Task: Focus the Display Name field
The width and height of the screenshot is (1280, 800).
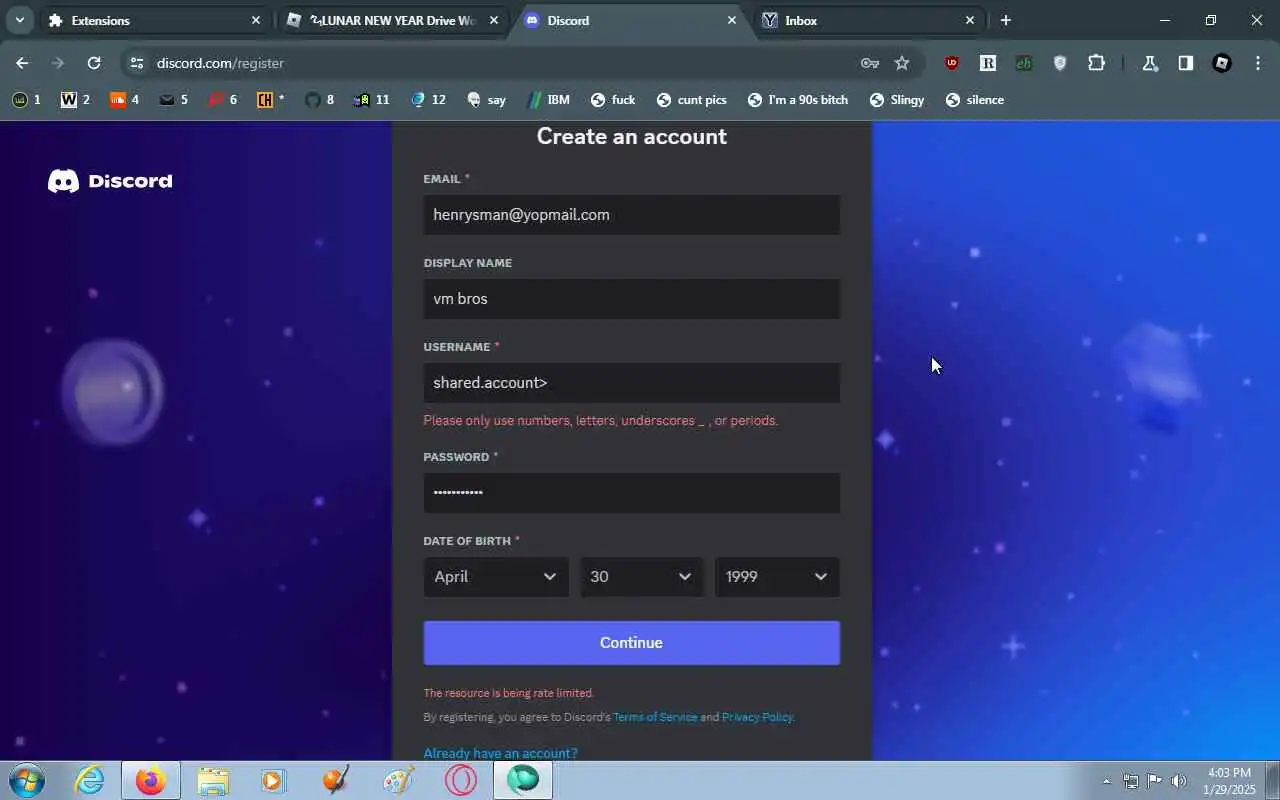Action: [632, 299]
